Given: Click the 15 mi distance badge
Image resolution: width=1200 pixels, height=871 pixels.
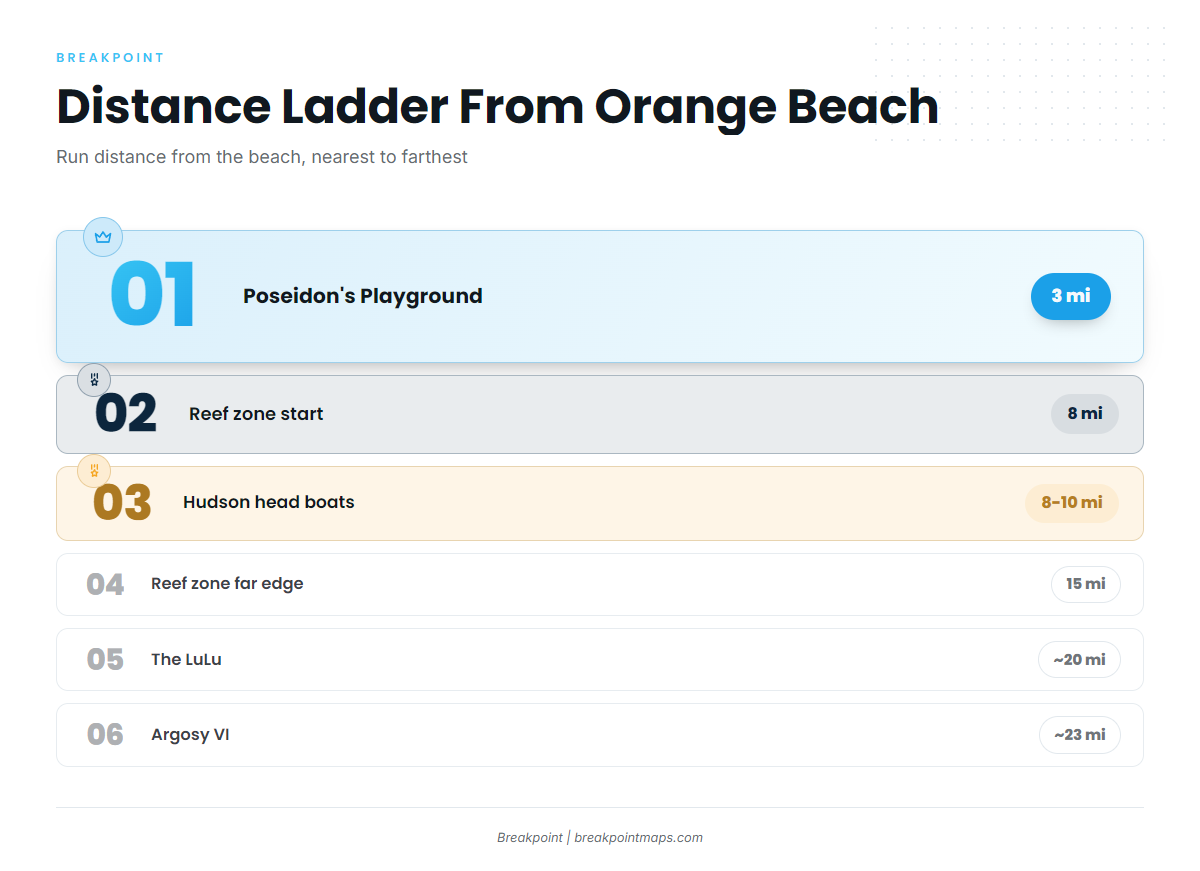Looking at the screenshot, I should pyautogui.click(x=1086, y=584).
